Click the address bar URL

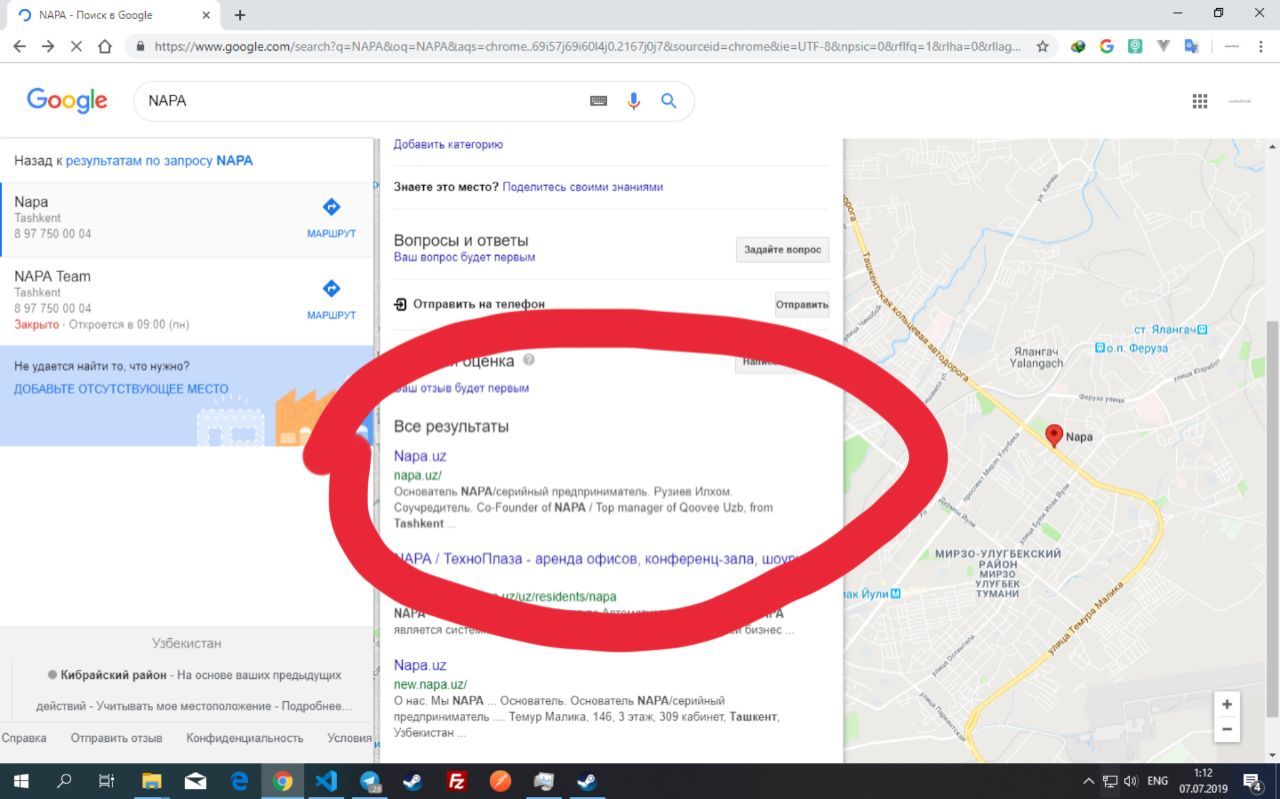pos(588,46)
